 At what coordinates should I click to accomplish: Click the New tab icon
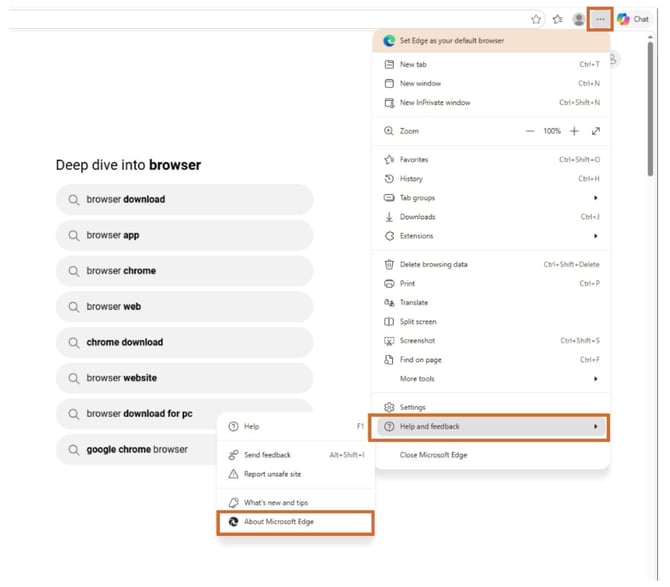coord(389,65)
